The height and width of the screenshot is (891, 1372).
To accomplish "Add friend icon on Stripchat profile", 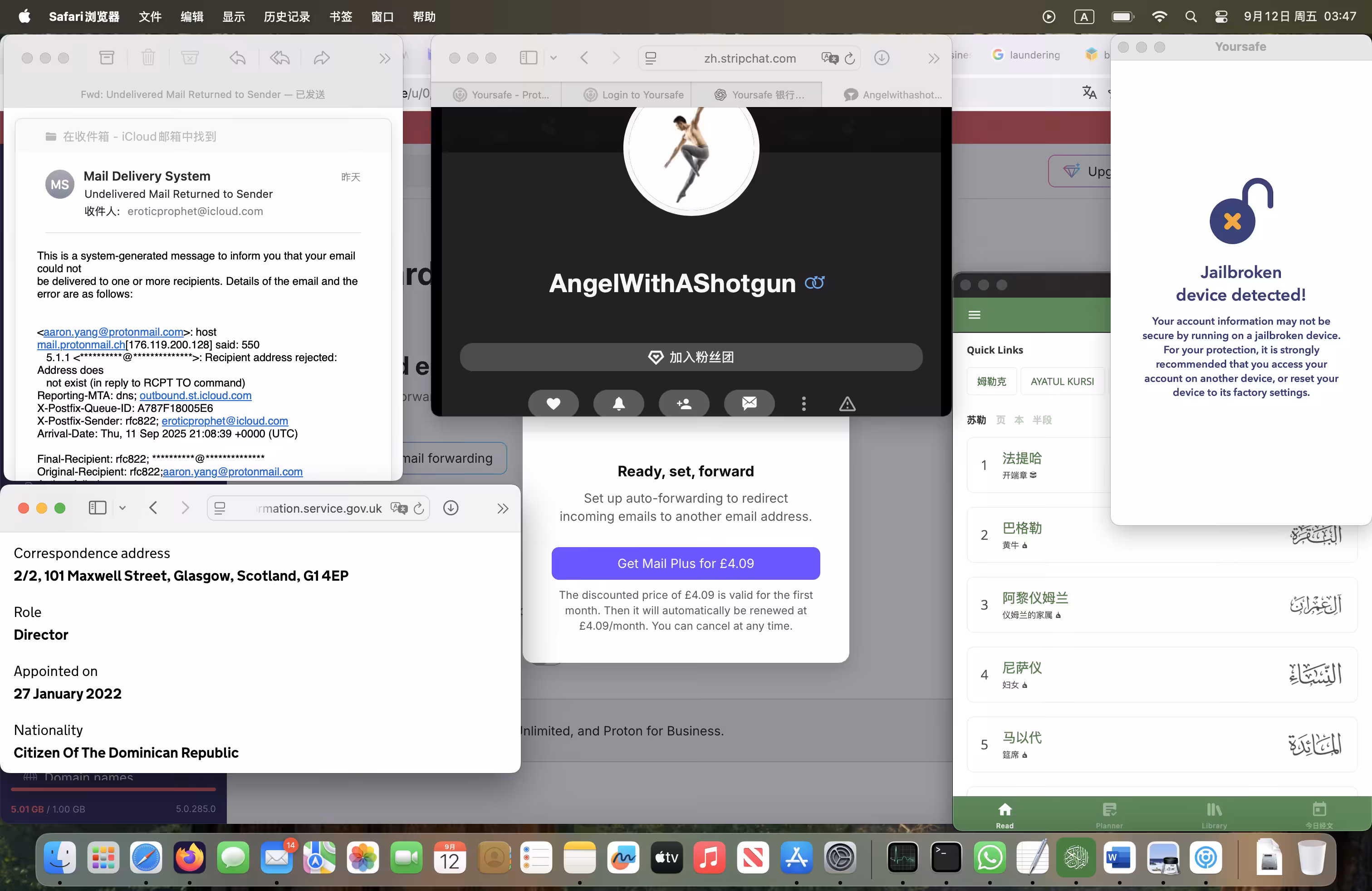I will point(684,403).
